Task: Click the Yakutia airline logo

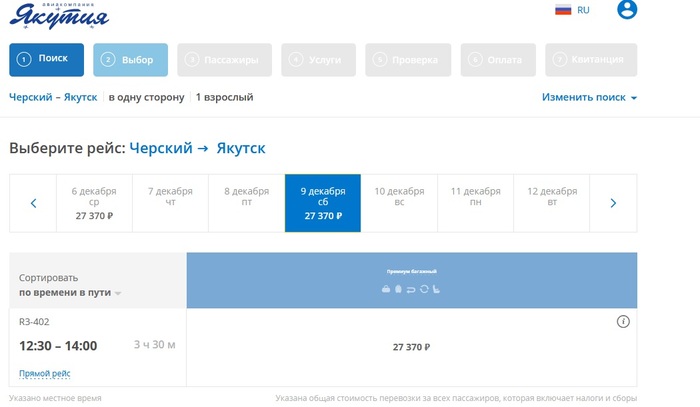Action: (x=59, y=17)
